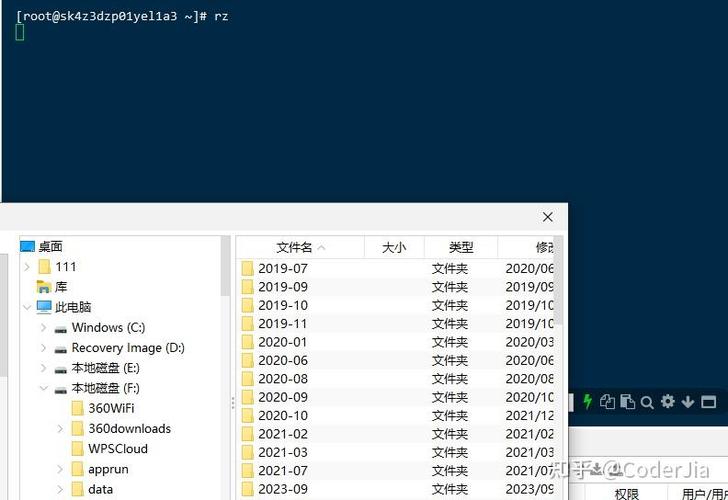The image size is (728, 500).
Task: Click the 文件夹 type cell of 2020-01
Action: 449,342
